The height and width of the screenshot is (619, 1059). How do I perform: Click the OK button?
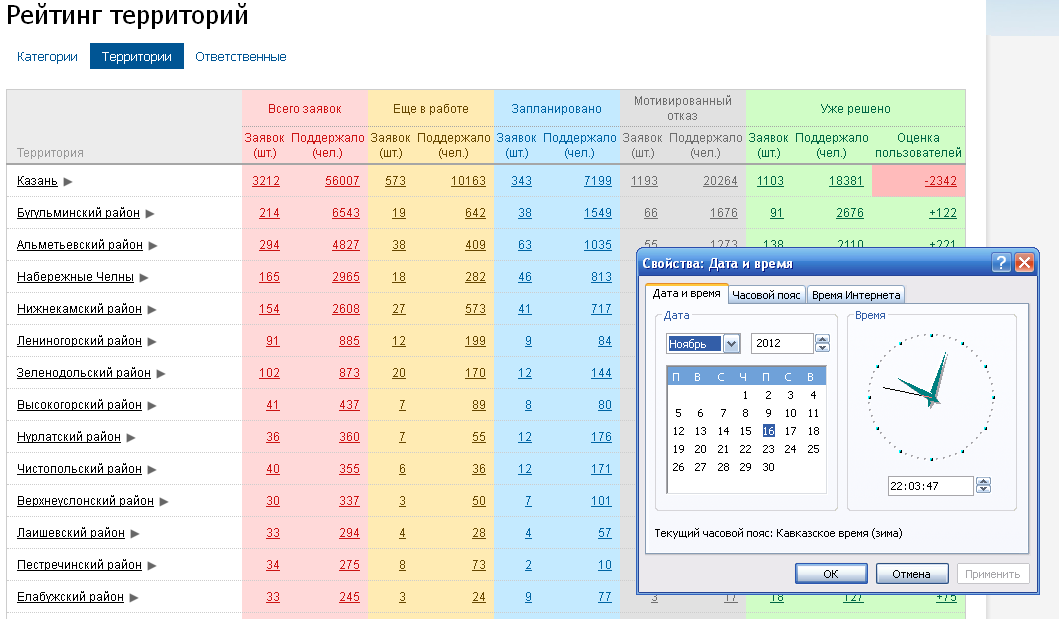pyautogui.click(x=831, y=574)
